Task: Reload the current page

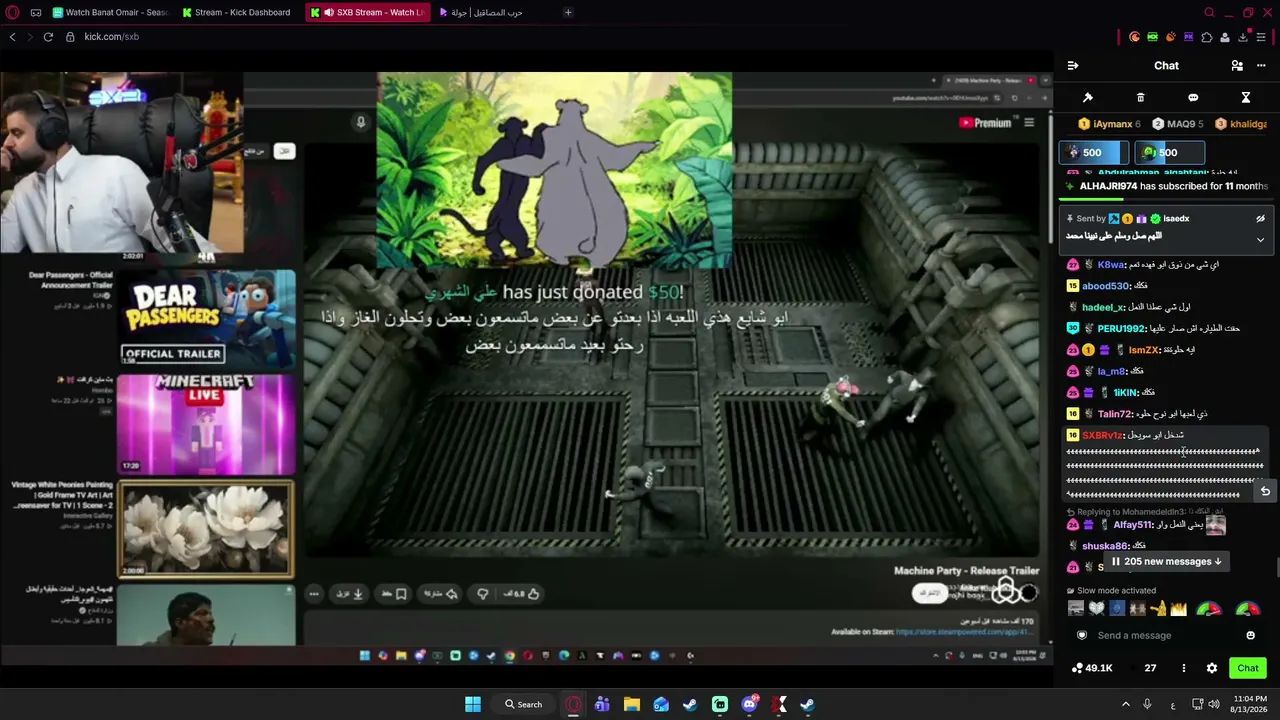Action: point(48,37)
